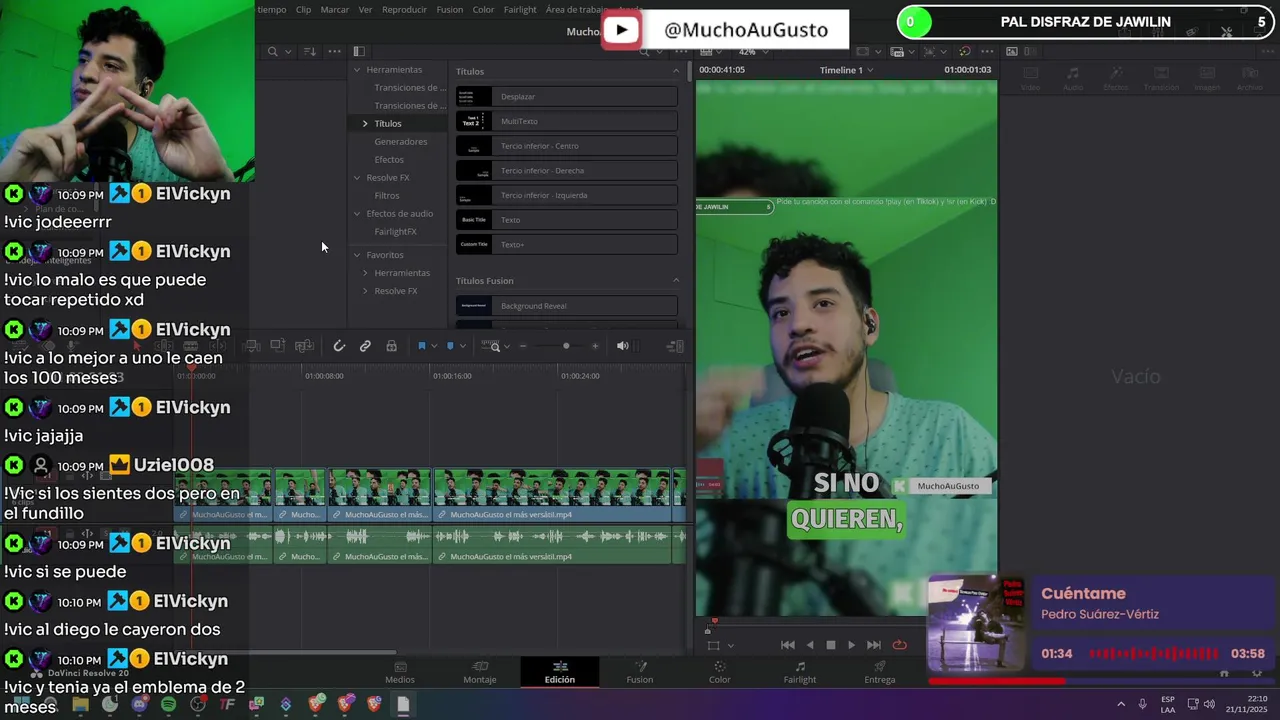
Task: Zoom out timeline with minus button
Action: tap(523, 346)
